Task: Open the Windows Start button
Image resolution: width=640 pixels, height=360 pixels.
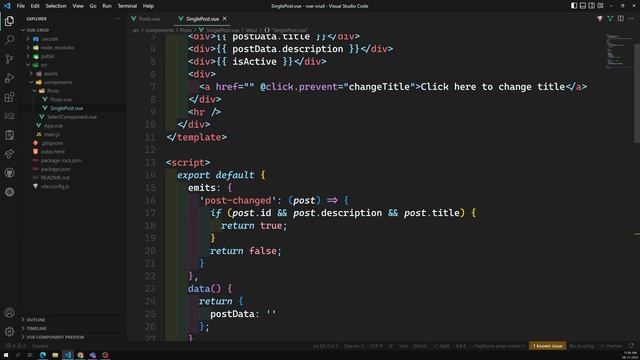Action: [x=6, y=355]
